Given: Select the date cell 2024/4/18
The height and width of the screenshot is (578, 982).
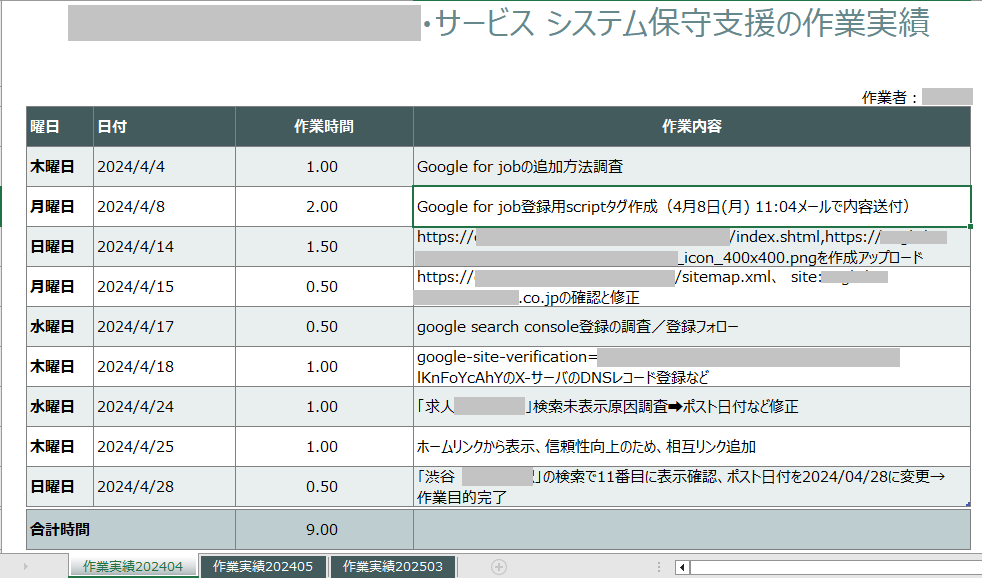Looking at the screenshot, I should pos(164,367).
